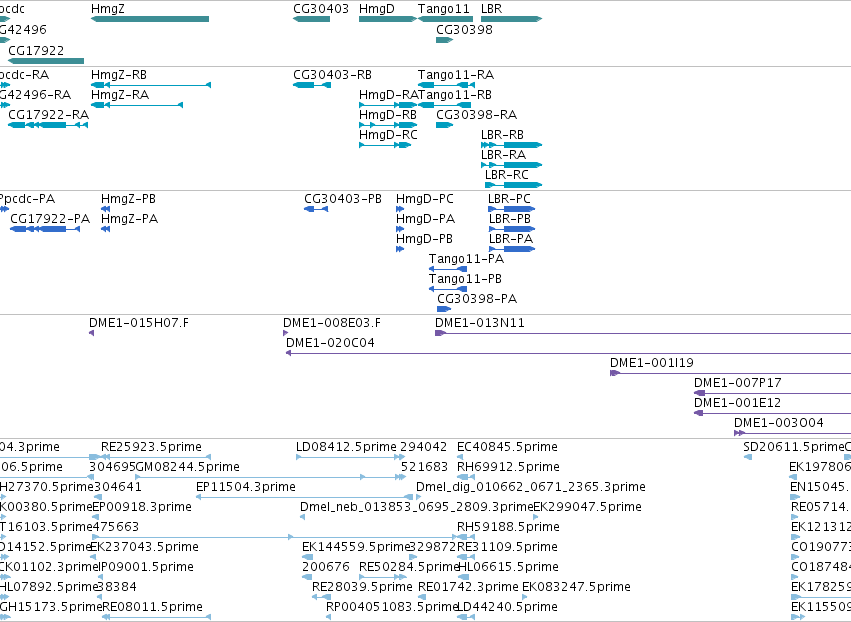Select the RE28039.5prime EST label
851x622 pixels.
(362, 588)
